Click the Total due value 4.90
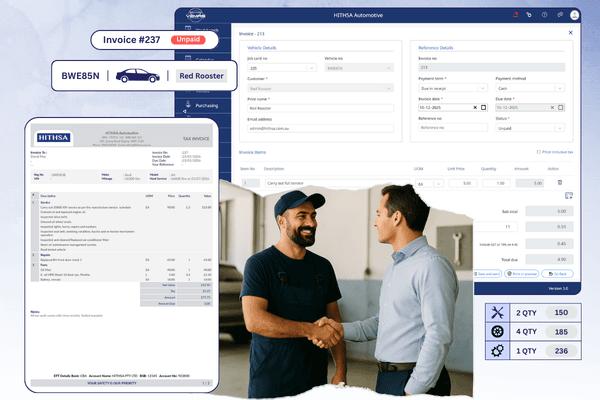The width and height of the screenshot is (600, 400). [x=549, y=260]
